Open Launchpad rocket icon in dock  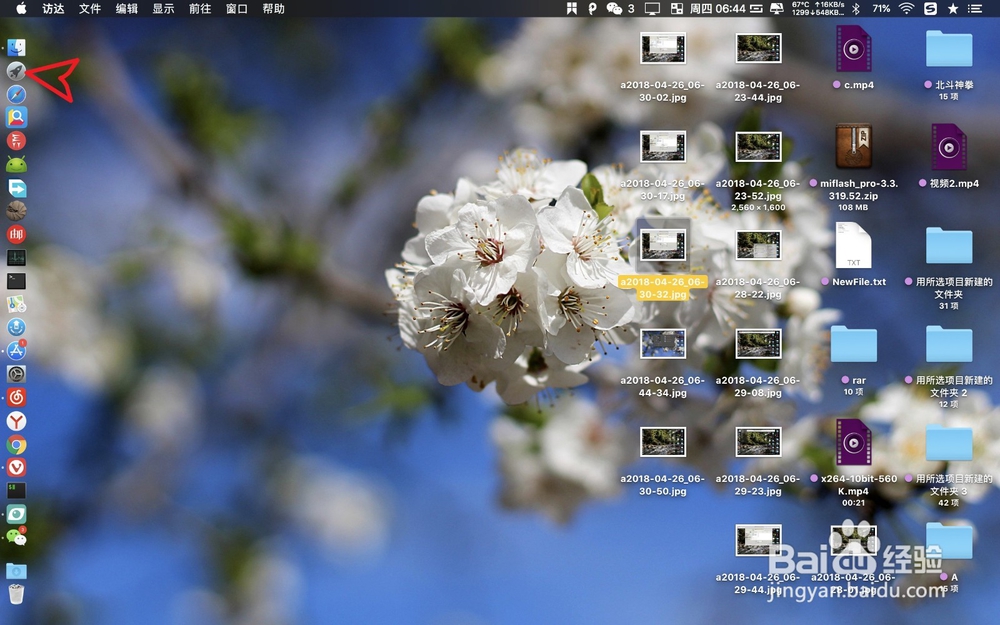click(x=17, y=71)
